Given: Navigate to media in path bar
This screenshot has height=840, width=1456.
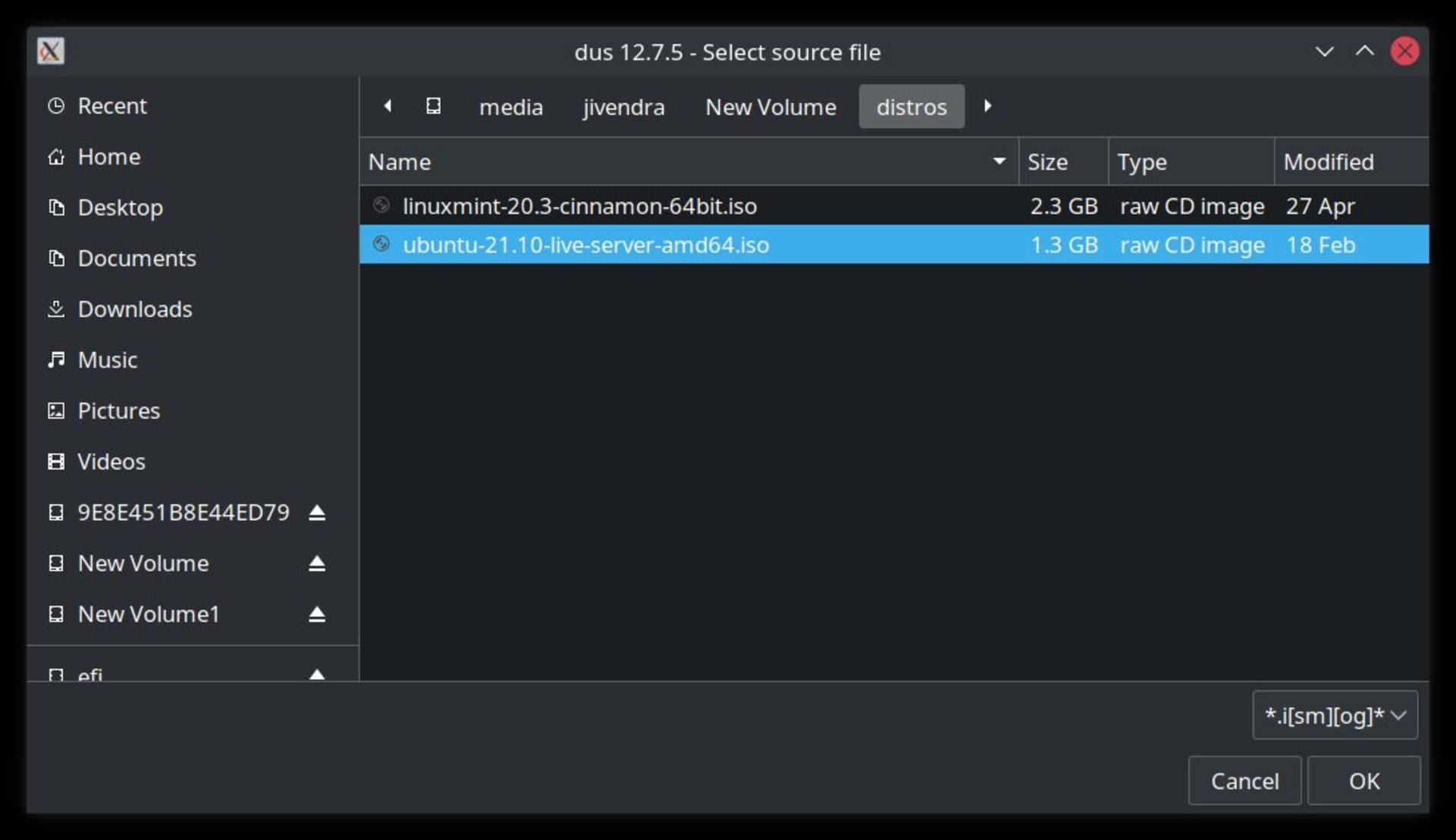Looking at the screenshot, I should [511, 107].
